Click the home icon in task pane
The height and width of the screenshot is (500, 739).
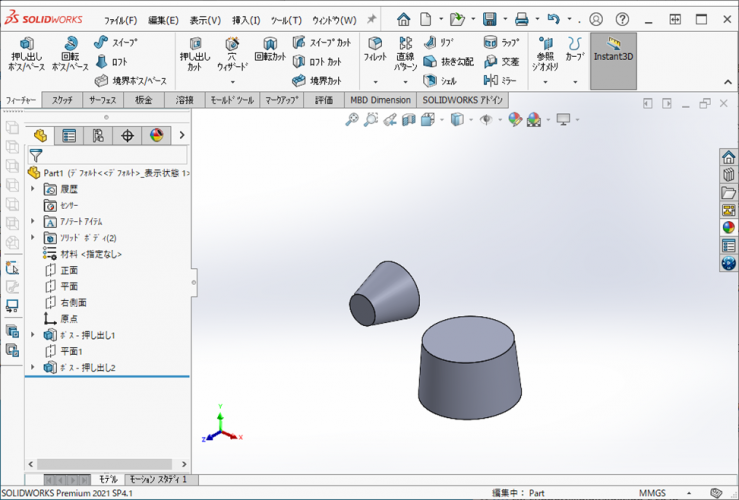pyautogui.click(x=728, y=156)
